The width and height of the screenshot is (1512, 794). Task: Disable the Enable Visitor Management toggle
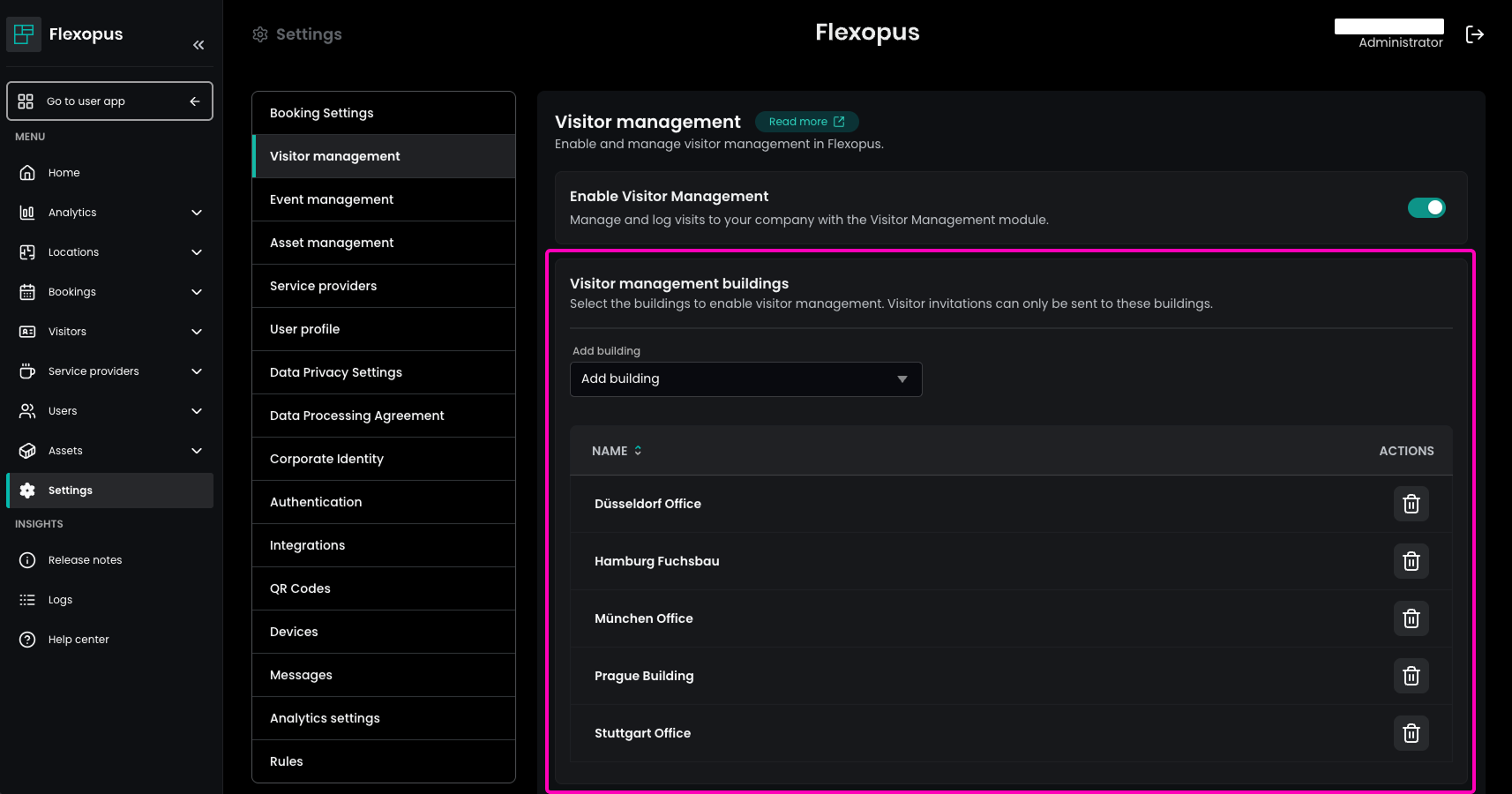pyautogui.click(x=1426, y=207)
